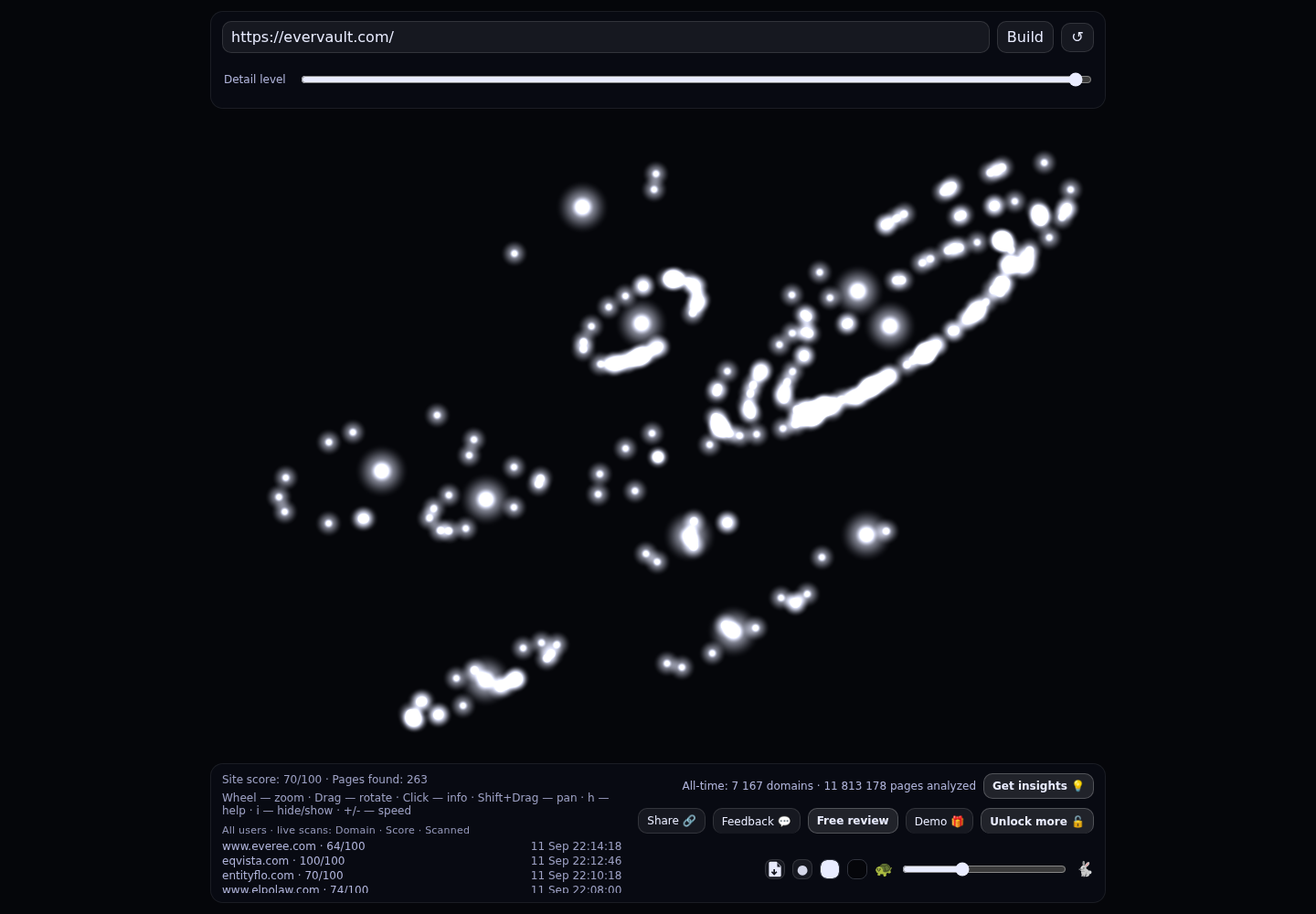The image size is (1316, 914).
Task: Launch the Demo button
Action: click(x=939, y=821)
